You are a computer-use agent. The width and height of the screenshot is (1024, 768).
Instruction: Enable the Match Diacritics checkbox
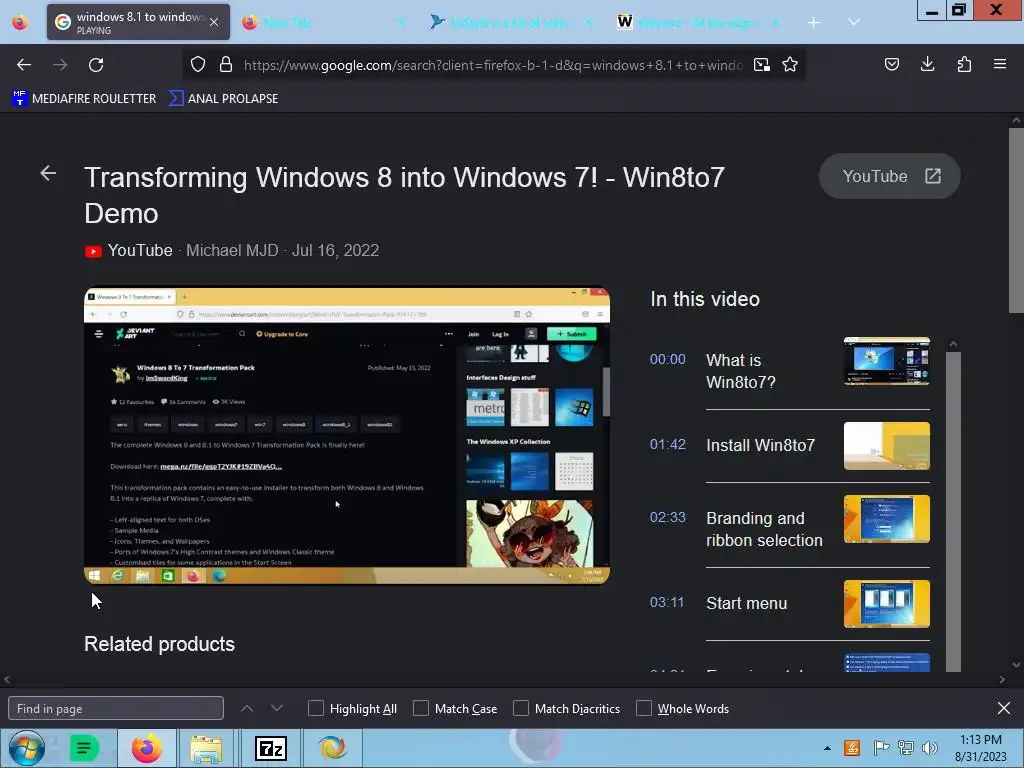pyautogui.click(x=520, y=709)
